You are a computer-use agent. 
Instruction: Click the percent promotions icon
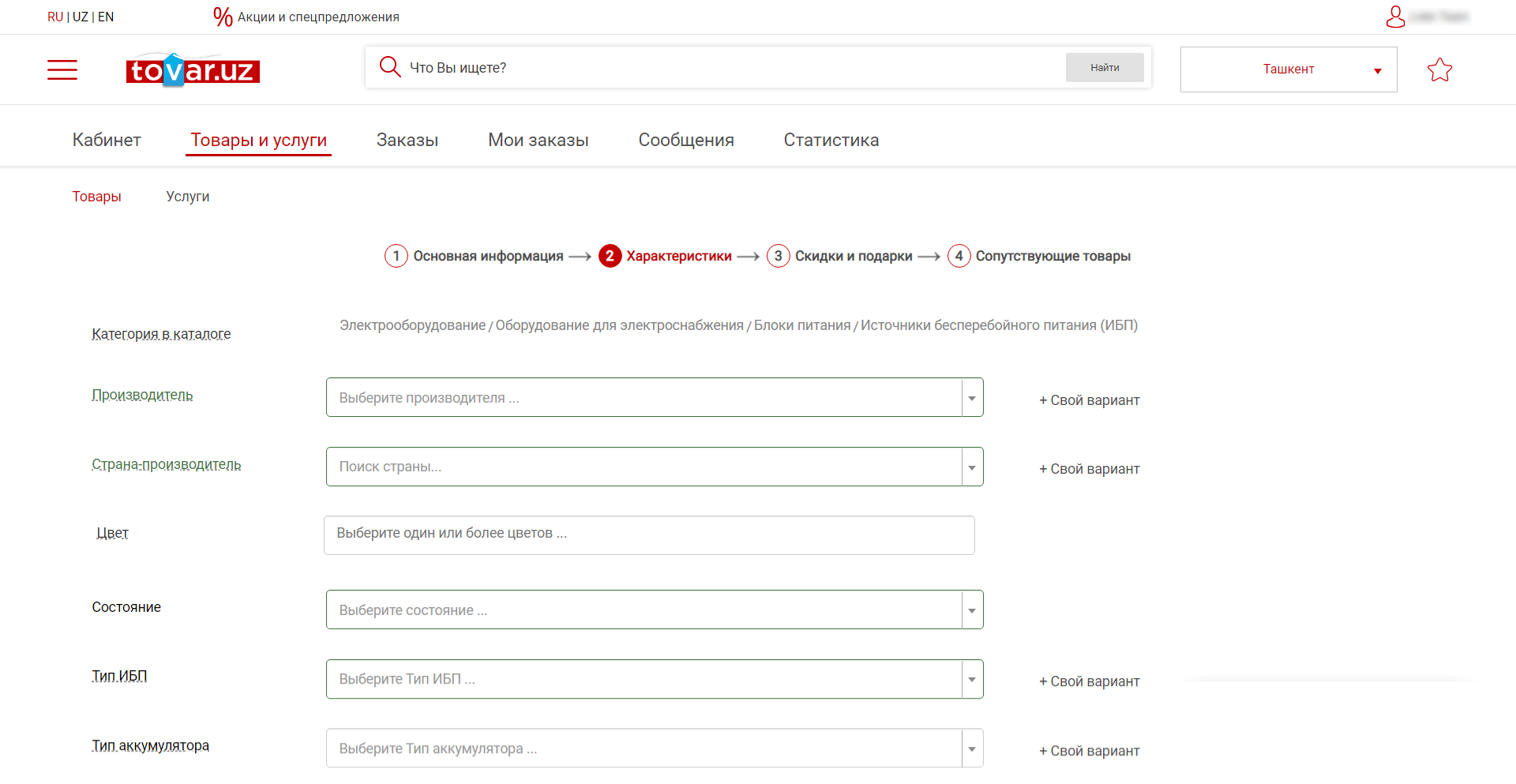[x=223, y=17]
